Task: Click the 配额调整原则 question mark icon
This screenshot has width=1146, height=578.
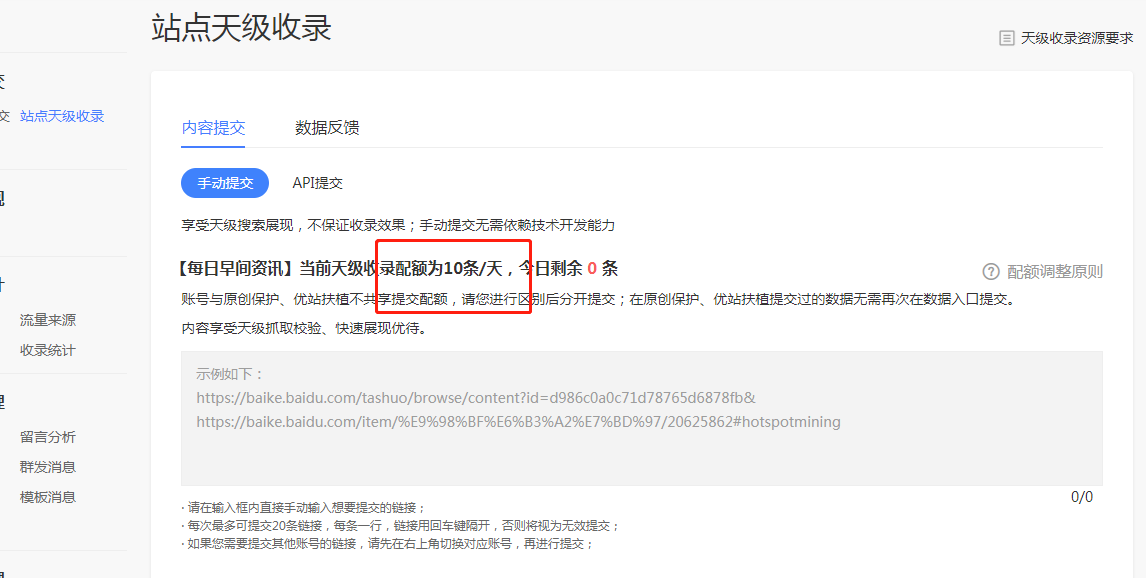Action: click(x=990, y=272)
